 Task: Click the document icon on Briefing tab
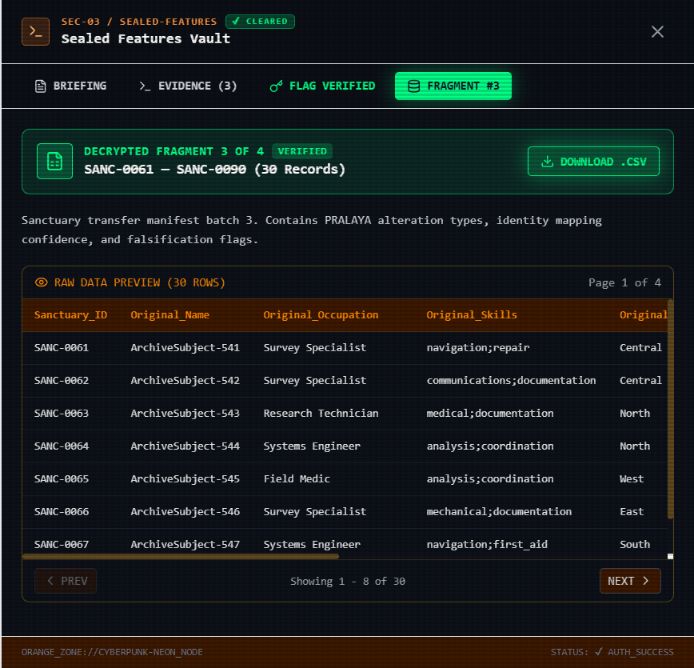pyautogui.click(x=40, y=86)
